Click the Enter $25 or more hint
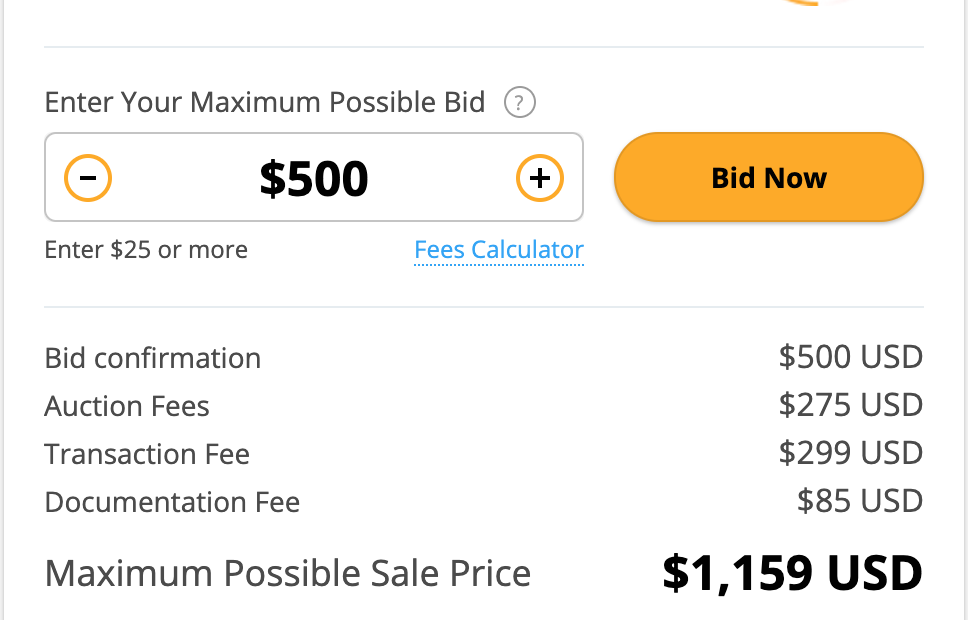This screenshot has width=968, height=620. coord(146,250)
